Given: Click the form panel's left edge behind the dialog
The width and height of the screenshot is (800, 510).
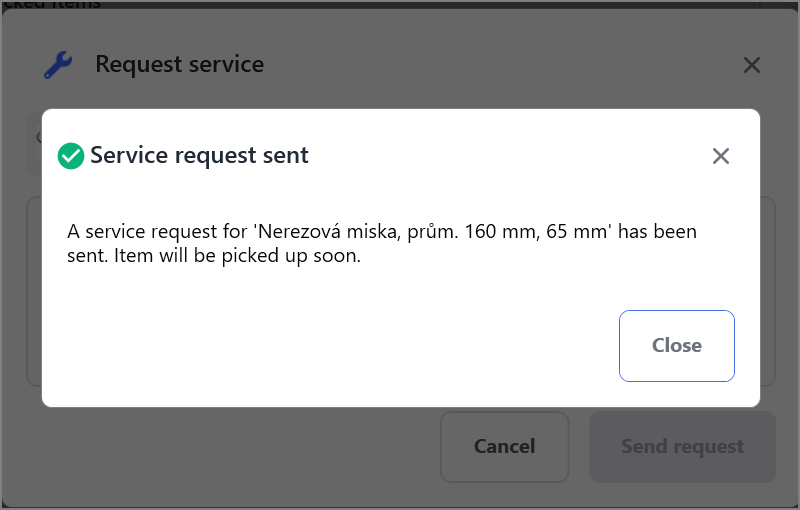Looking at the screenshot, I should (34, 292).
